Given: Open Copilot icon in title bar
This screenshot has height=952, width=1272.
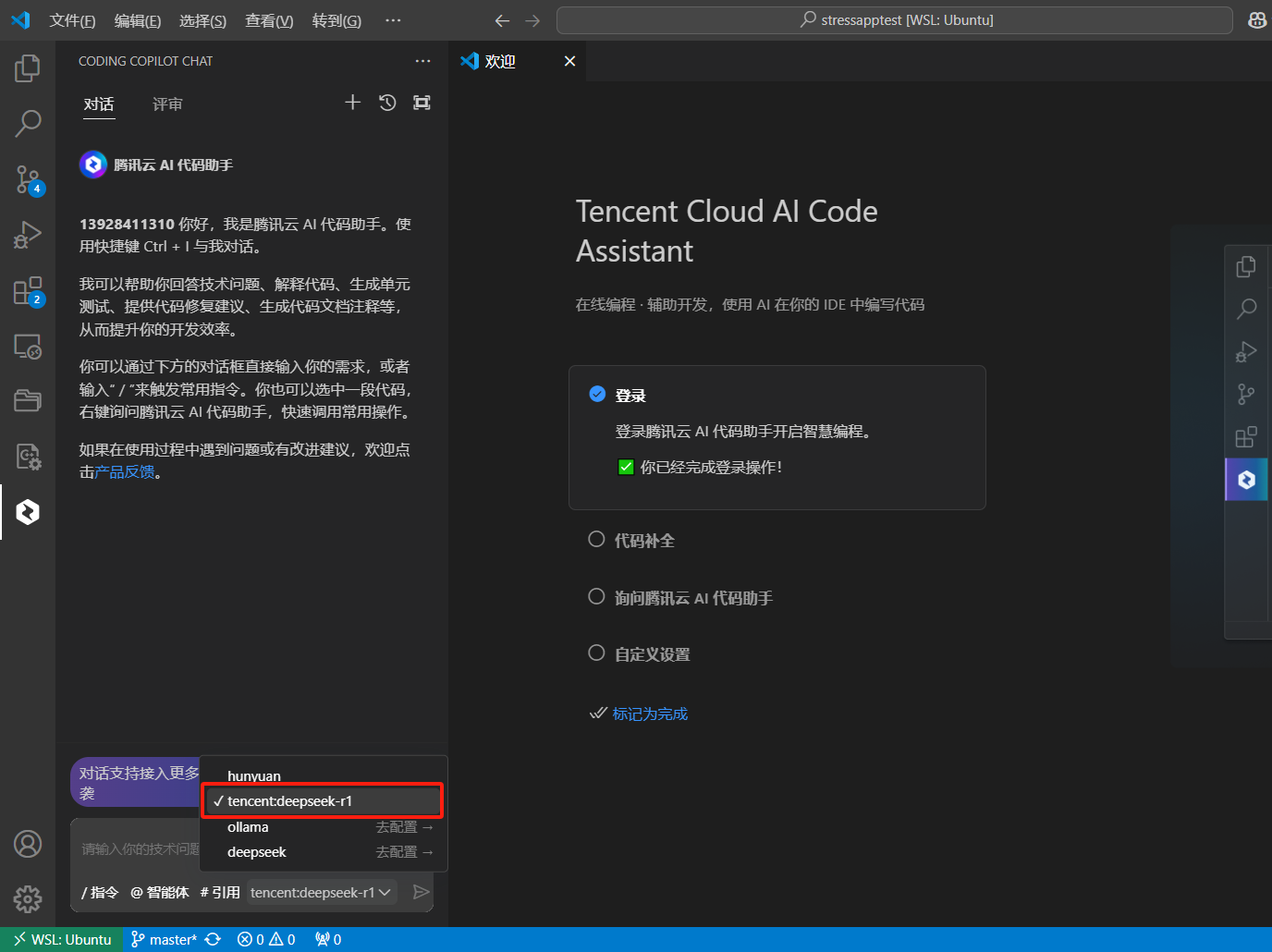Looking at the screenshot, I should coord(1257,20).
